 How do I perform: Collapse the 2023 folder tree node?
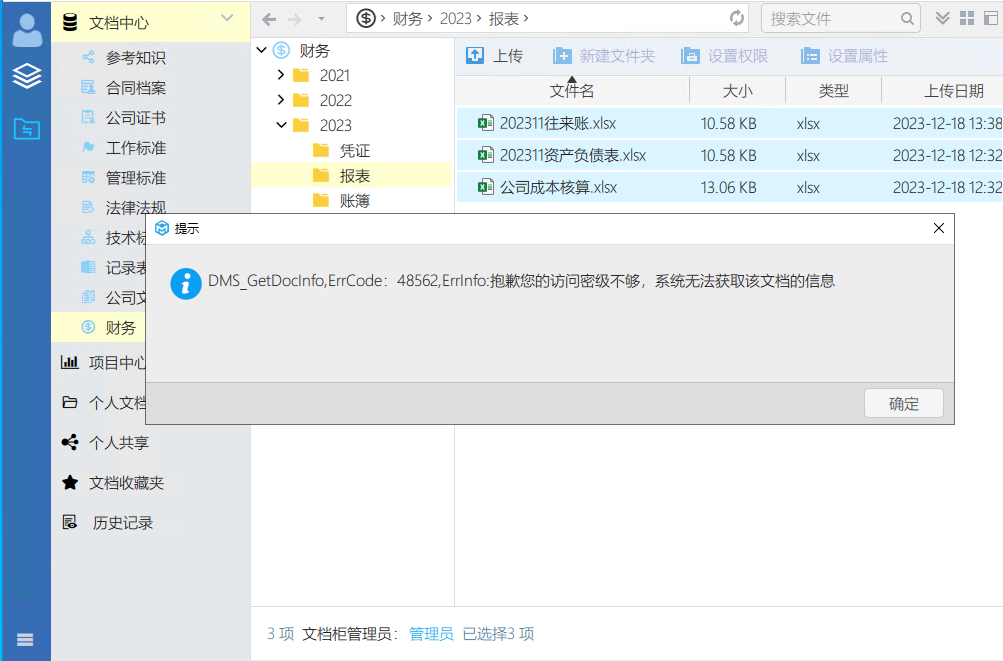click(281, 125)
